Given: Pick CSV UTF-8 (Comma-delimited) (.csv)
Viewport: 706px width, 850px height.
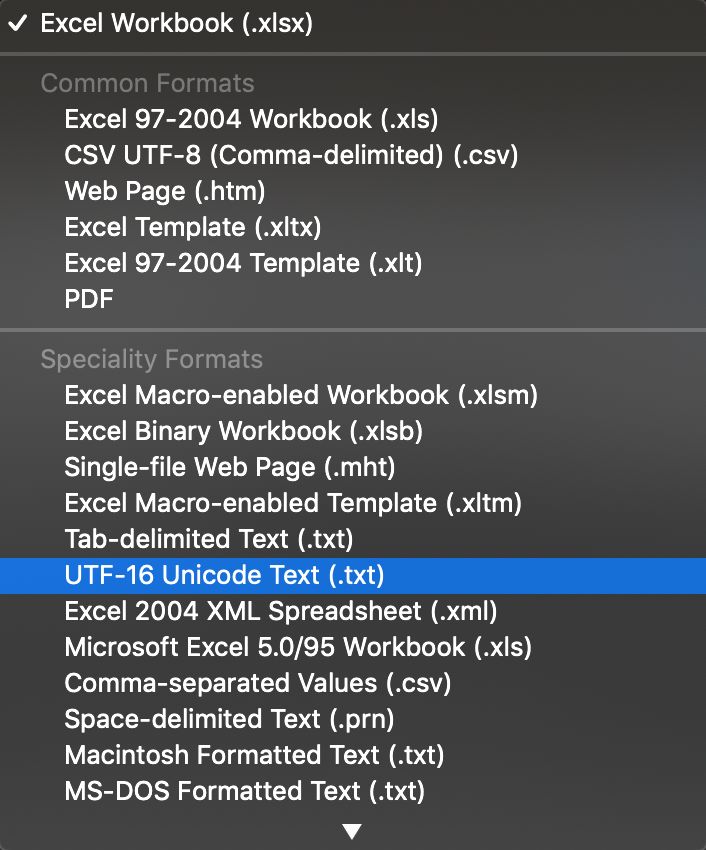Looking at the screenshot, I should point(291,155).
